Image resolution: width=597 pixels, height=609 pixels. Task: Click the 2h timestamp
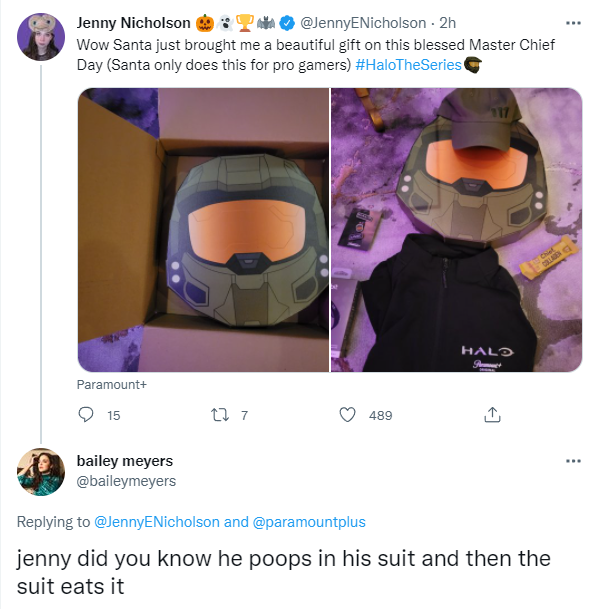point(447,23)
